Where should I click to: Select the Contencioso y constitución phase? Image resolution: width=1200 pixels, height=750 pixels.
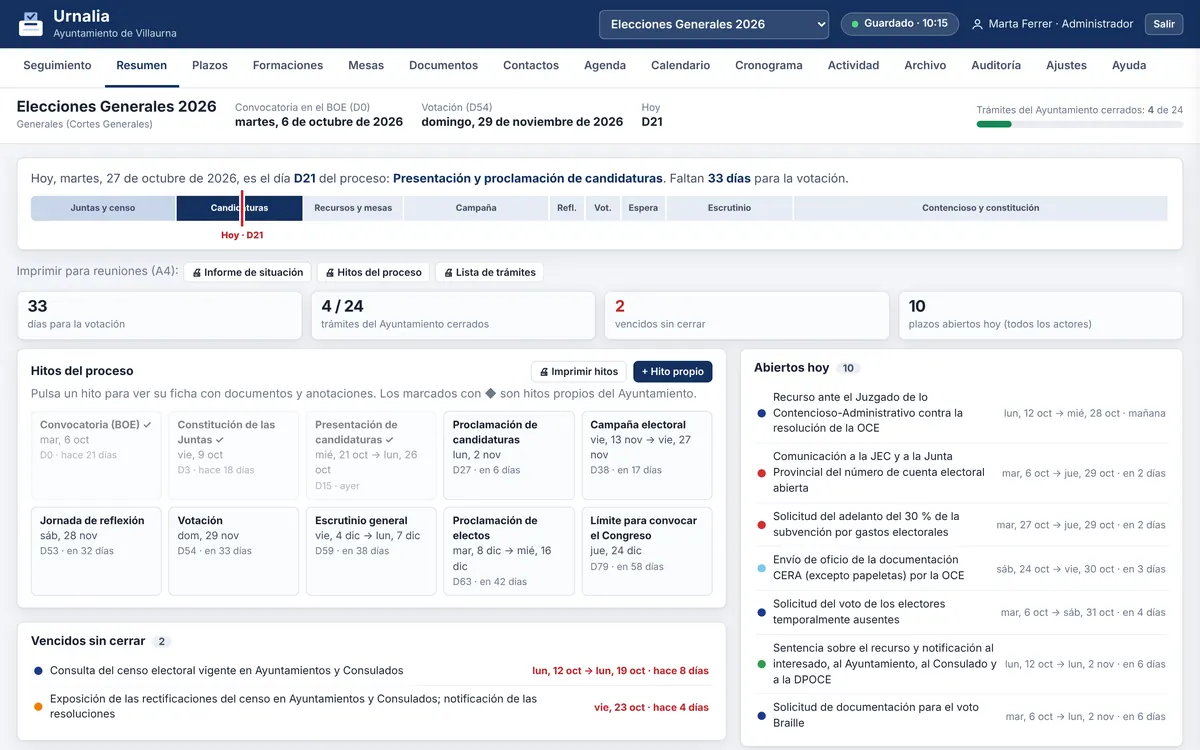click(x=980, y=208)
